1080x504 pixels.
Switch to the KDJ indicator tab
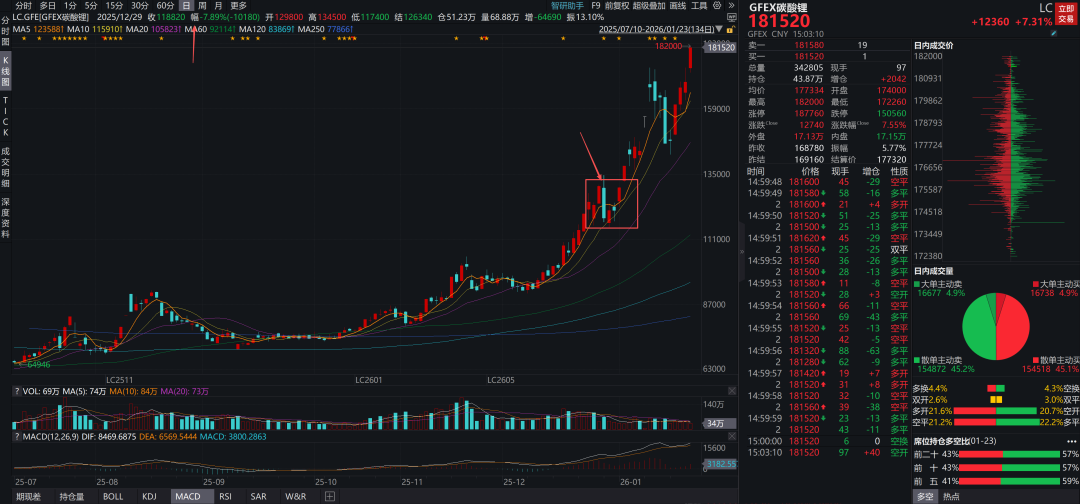[149, 496]
